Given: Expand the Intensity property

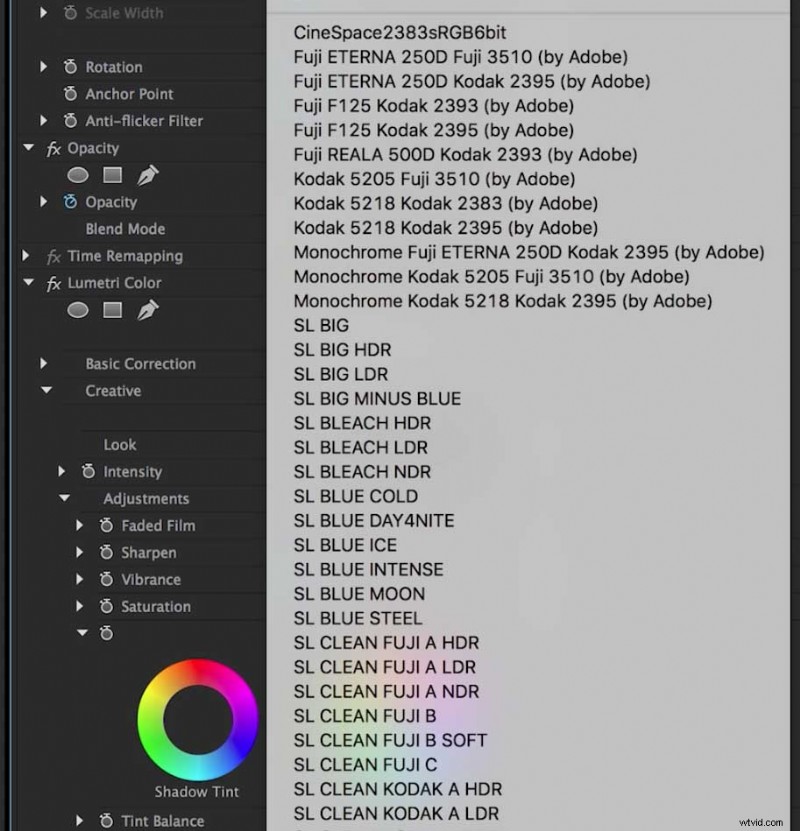Looking at the screenshot, I should 62,471.
